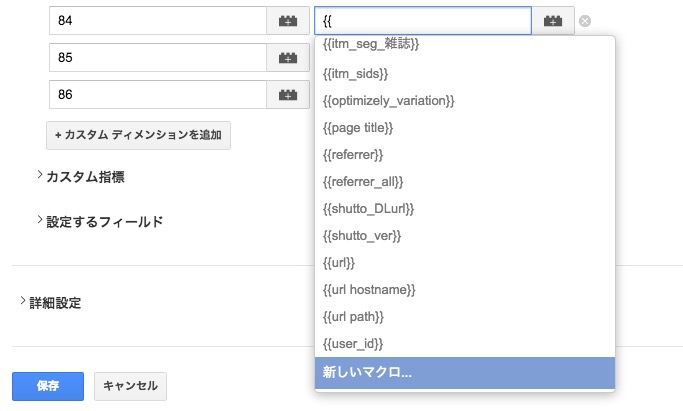683x411 pixels.
Task: Click macro picker icon beside index 84
Action: [x=287, y=21]
